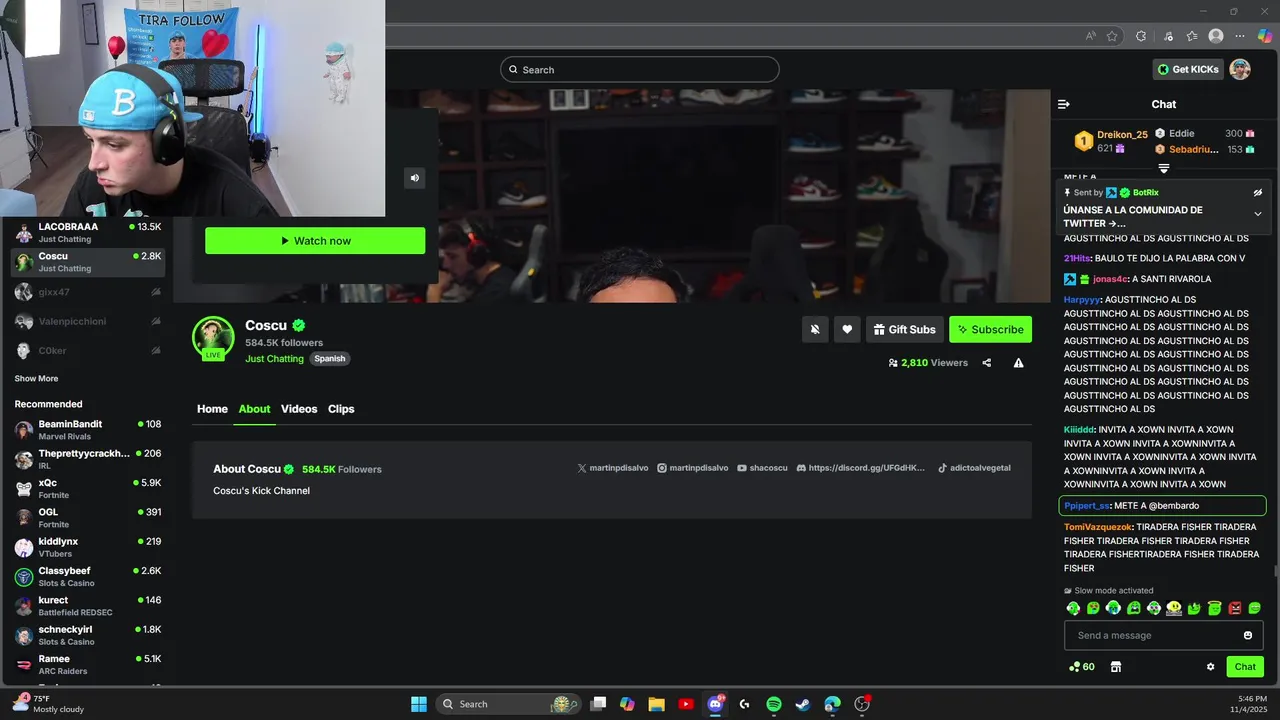Open shacoscu YouTube link
Screen dimensions: 1280x720
pos(762,468)
